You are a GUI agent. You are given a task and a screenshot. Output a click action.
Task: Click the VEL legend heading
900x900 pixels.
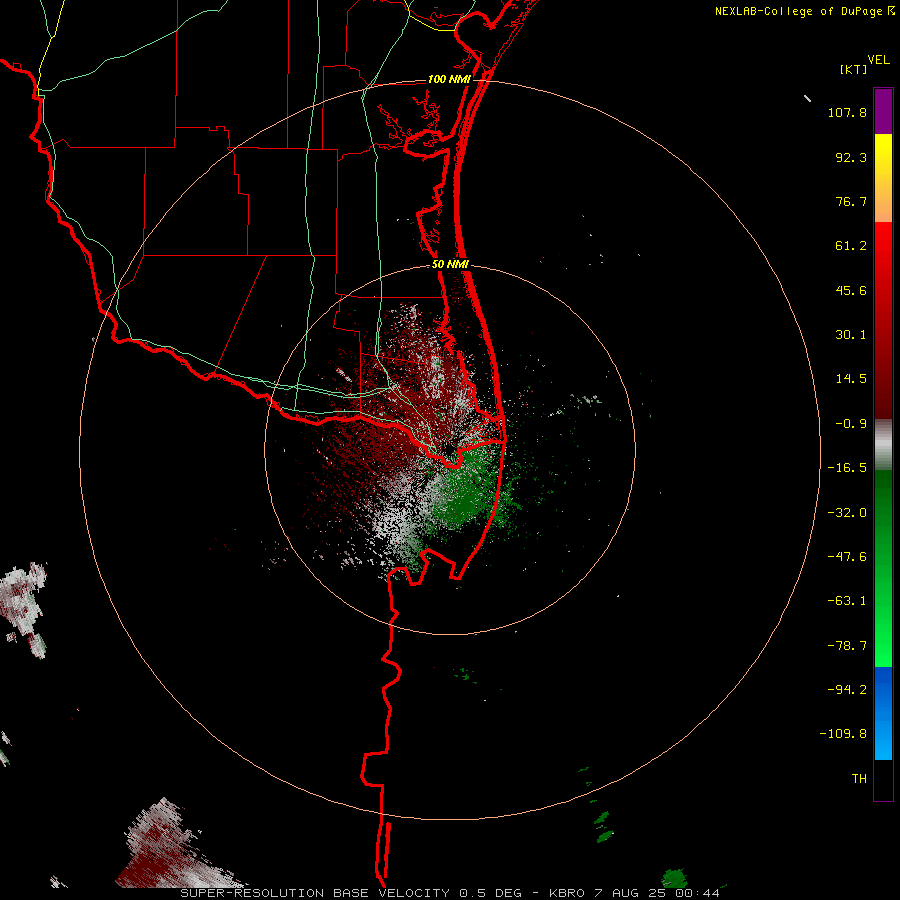878,60
